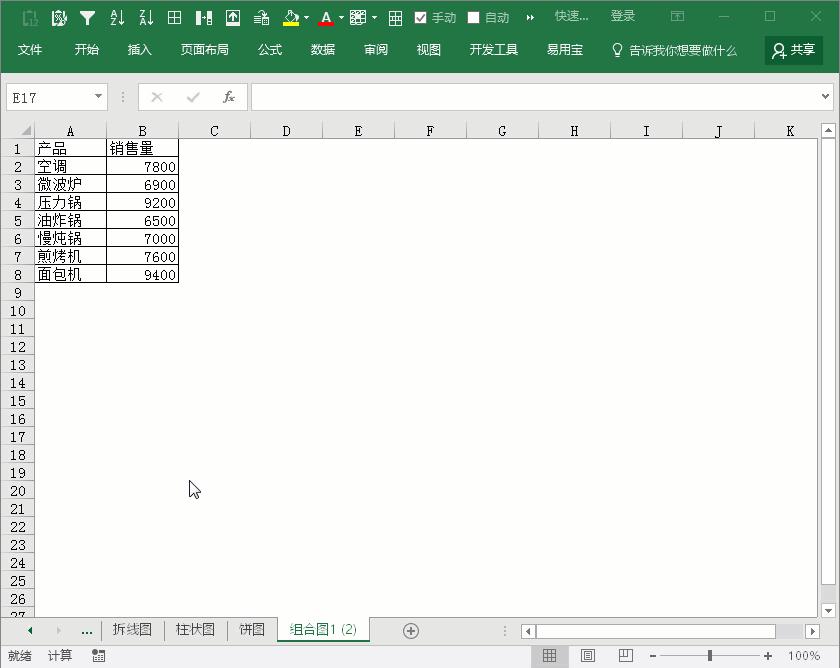Screen dimensions: 840x668
Task: Click the Sort Descending icon
Action: [x=148, y=16]
